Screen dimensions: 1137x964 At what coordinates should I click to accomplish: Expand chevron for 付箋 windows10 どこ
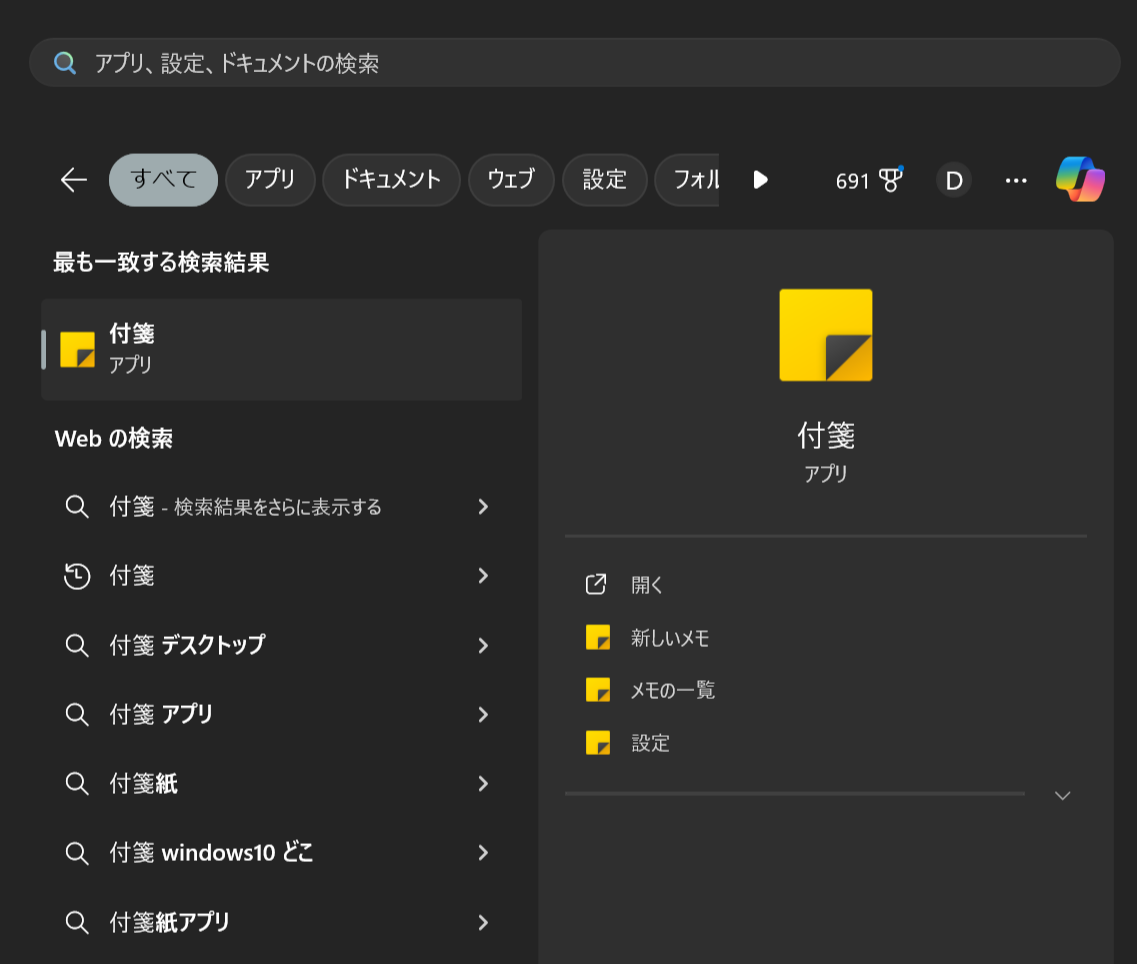(484, 853)
